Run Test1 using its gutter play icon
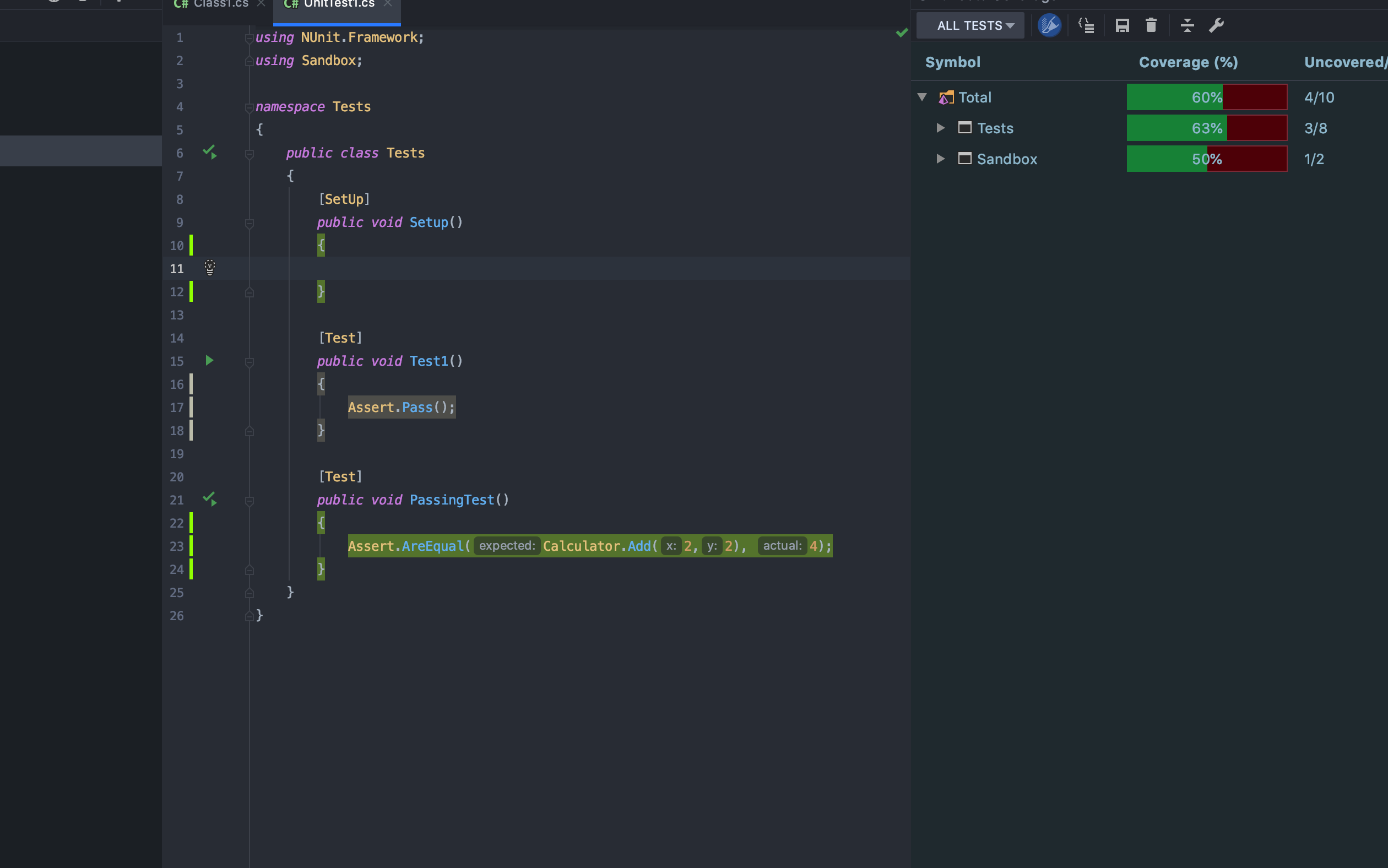 209,361
